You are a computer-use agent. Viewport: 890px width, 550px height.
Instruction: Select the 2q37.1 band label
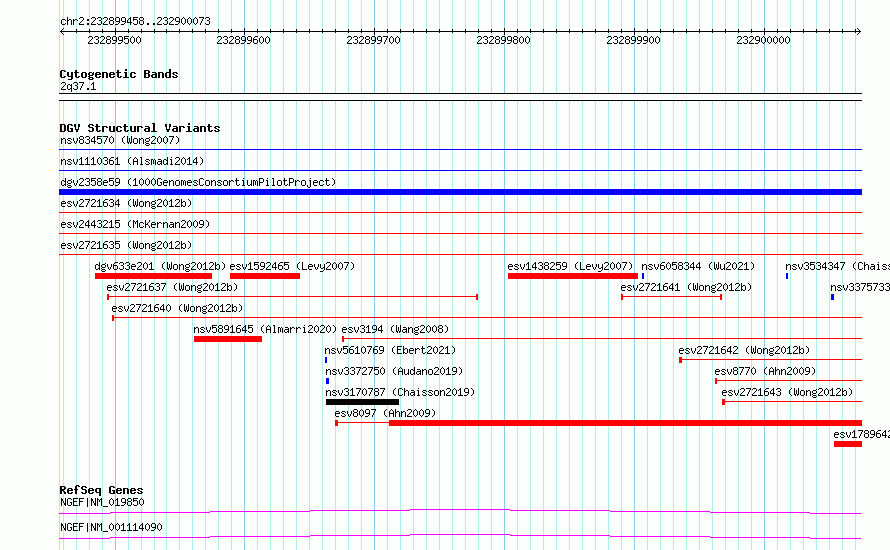tap(78, 86)
